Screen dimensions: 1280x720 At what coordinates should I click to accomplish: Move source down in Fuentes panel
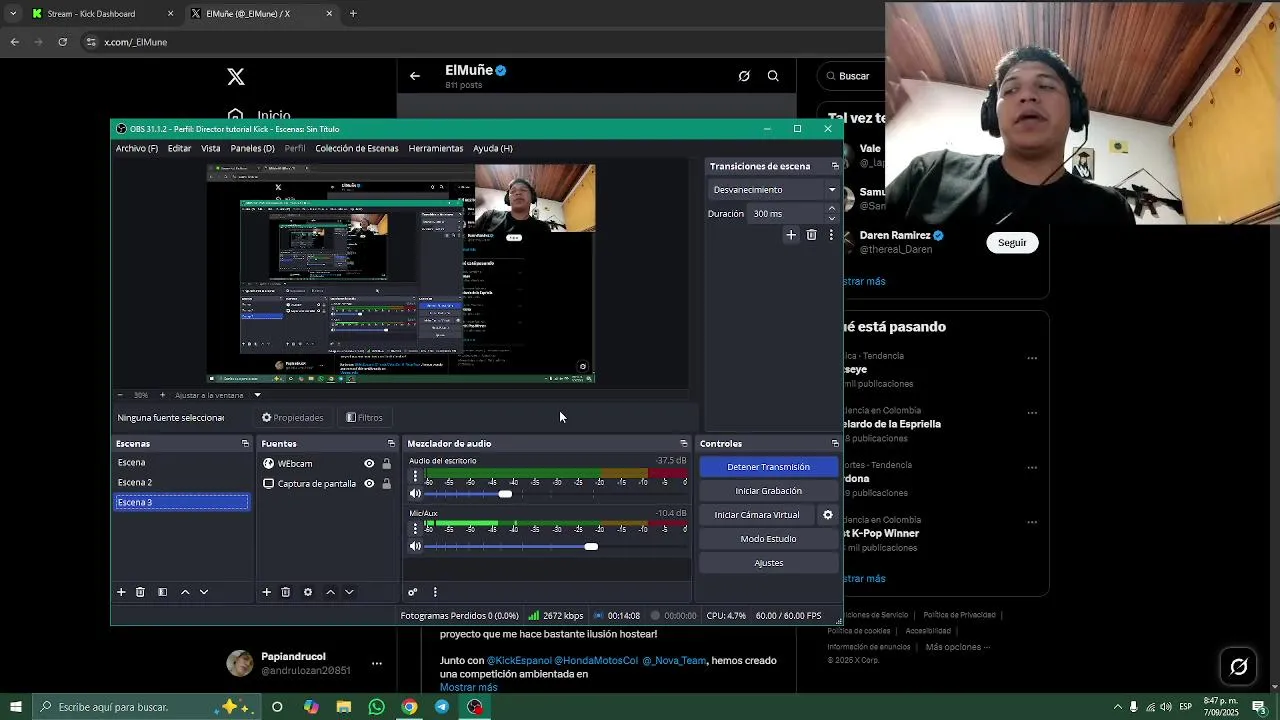coord(349,592)
